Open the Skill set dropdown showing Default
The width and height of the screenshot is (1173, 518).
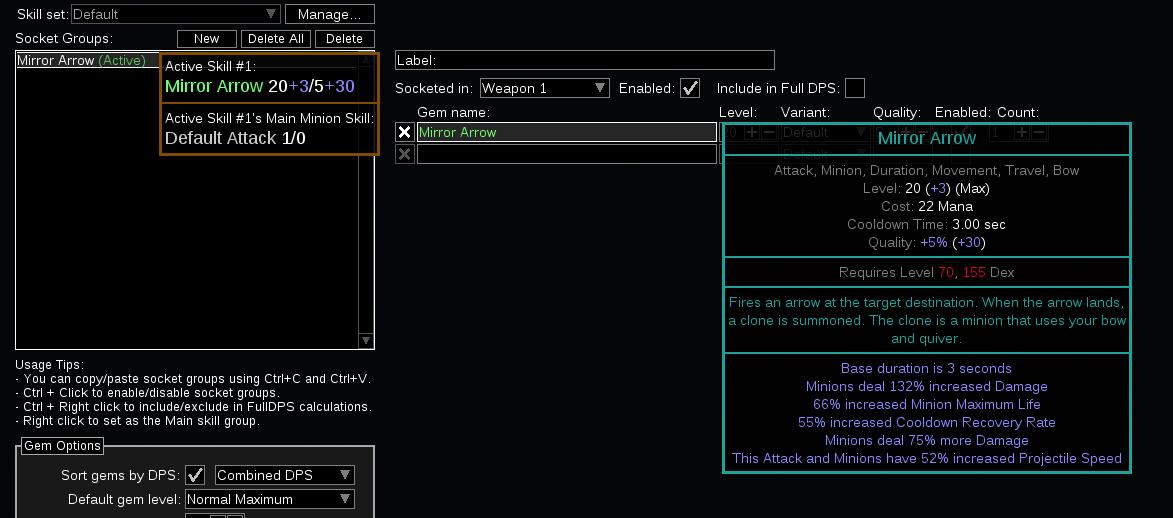pos(176,13)
